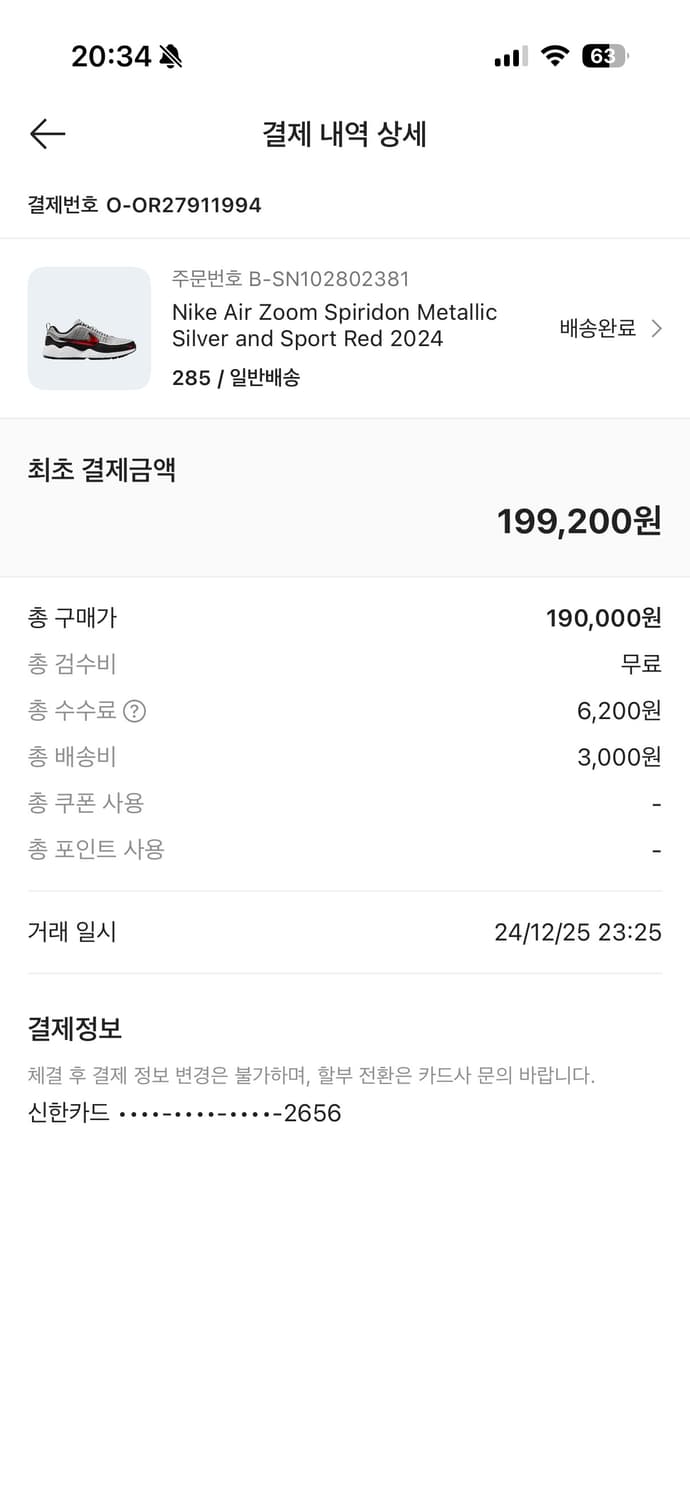Tap the sneaker product thumbnail
690x1500 pixels.
pos(89,328)
